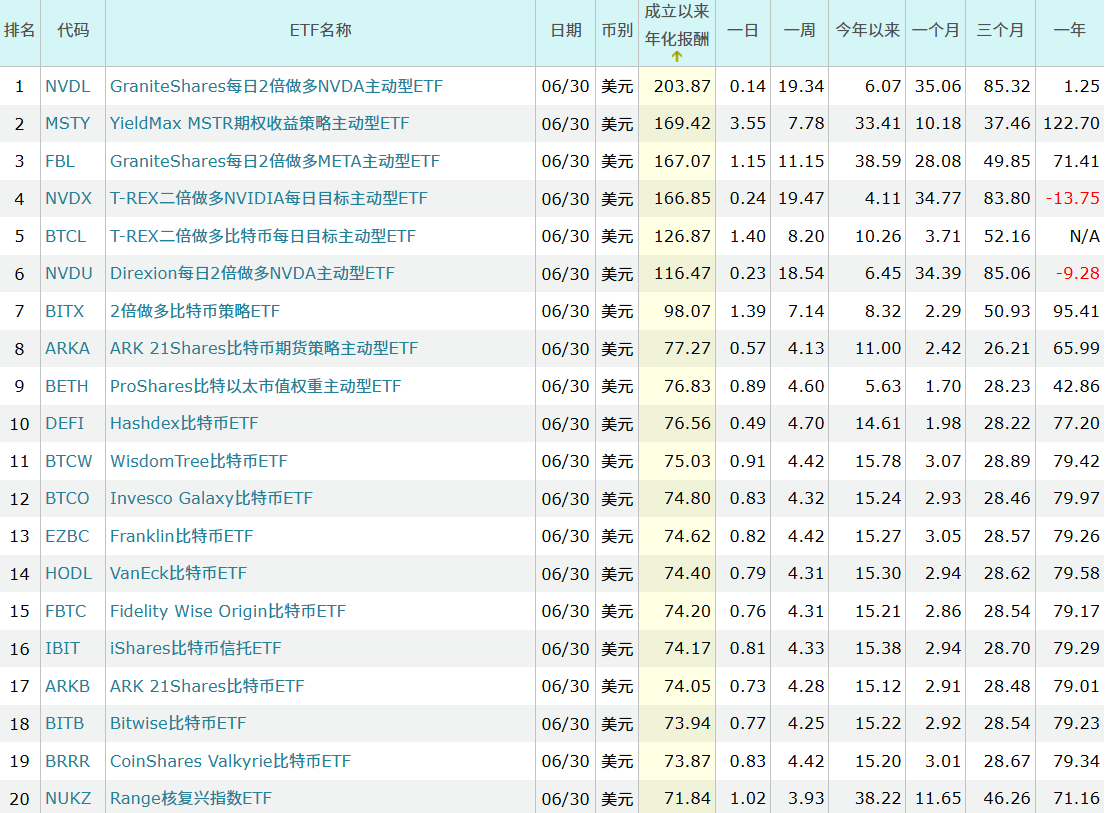Image resolution: width=1105 pixels, height=813 pixels.
Task: Sort by 一个月 column header
Action: click(x=935, y=30)
